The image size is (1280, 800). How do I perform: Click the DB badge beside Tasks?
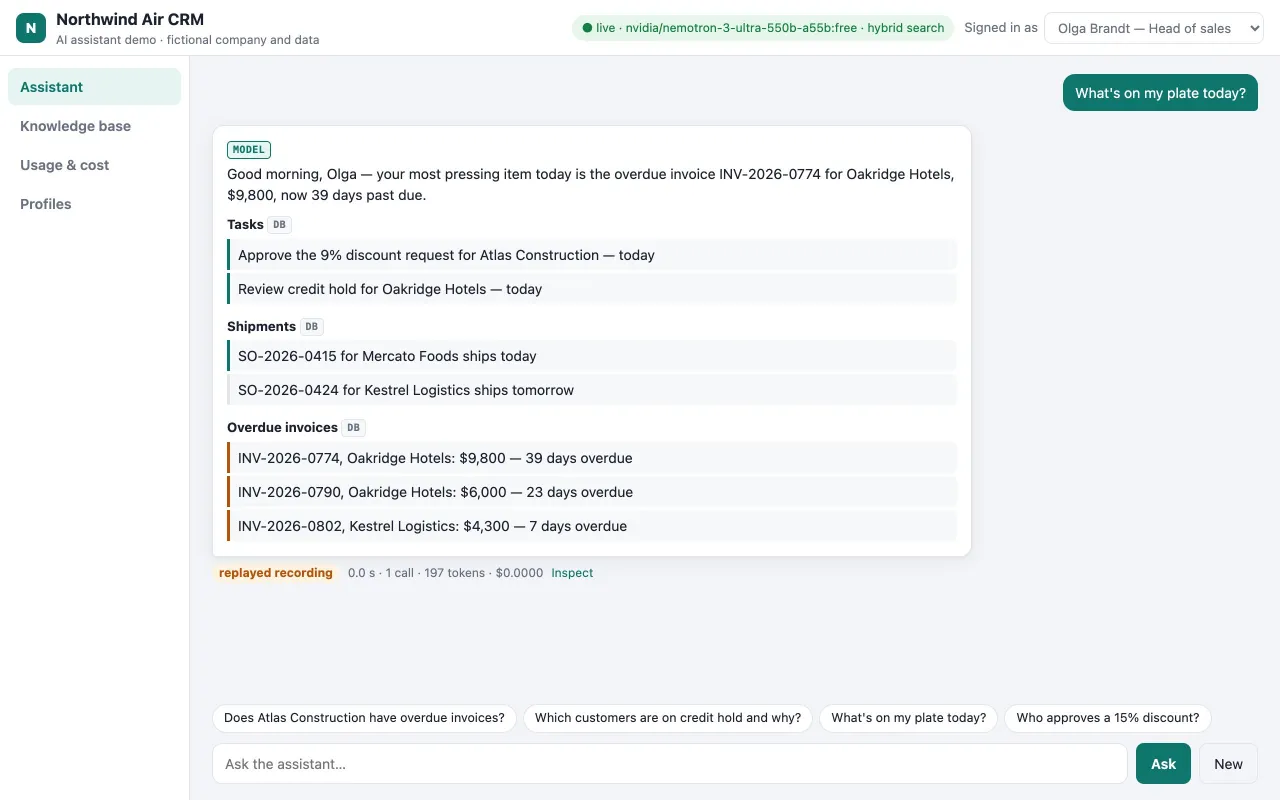(280, 225)
